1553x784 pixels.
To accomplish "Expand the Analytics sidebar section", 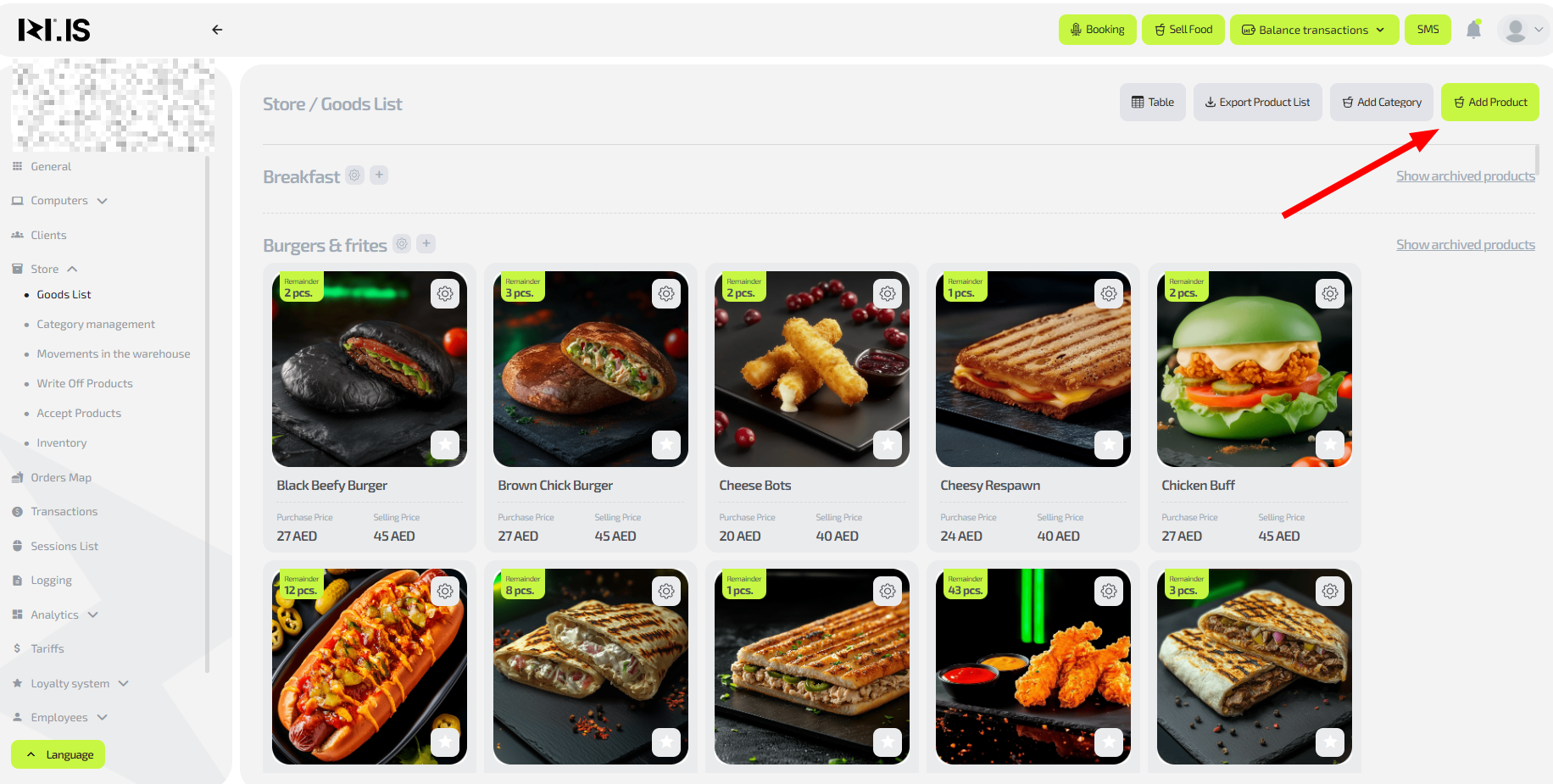I will pyautogui.click(x=55, y=614).
